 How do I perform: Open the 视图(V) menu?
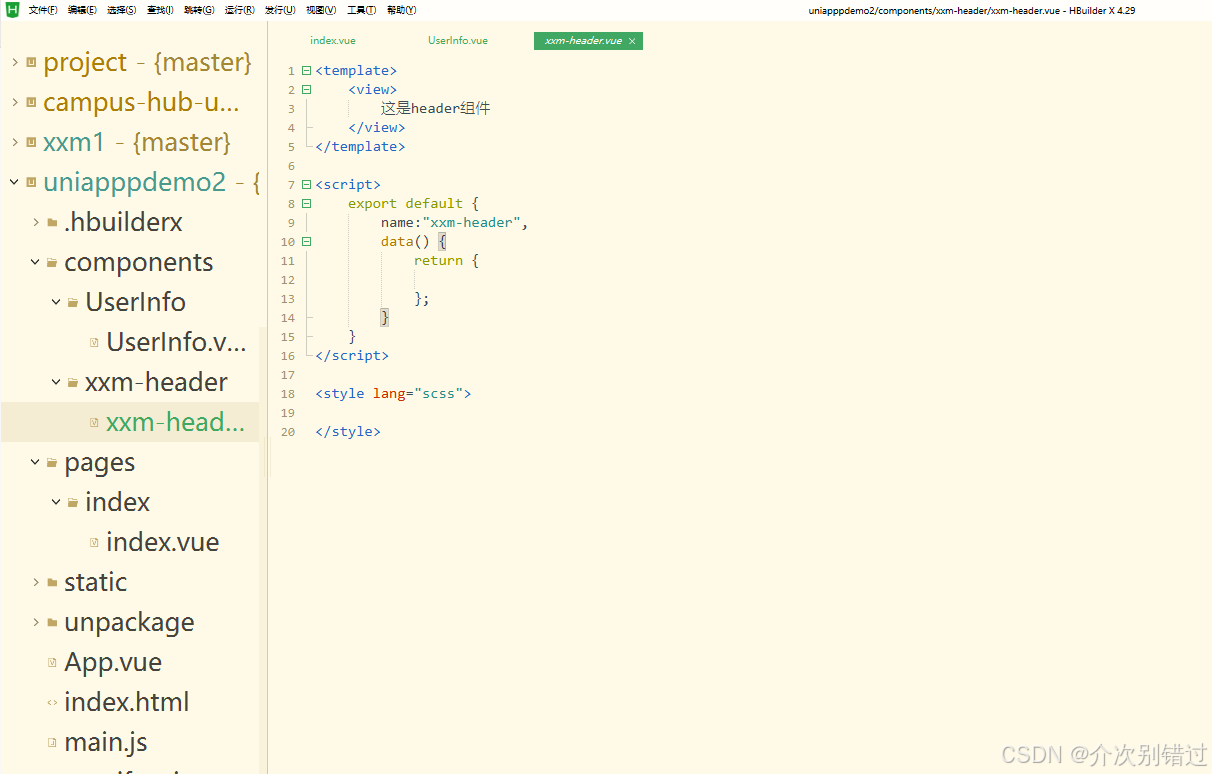pos(321,10)
